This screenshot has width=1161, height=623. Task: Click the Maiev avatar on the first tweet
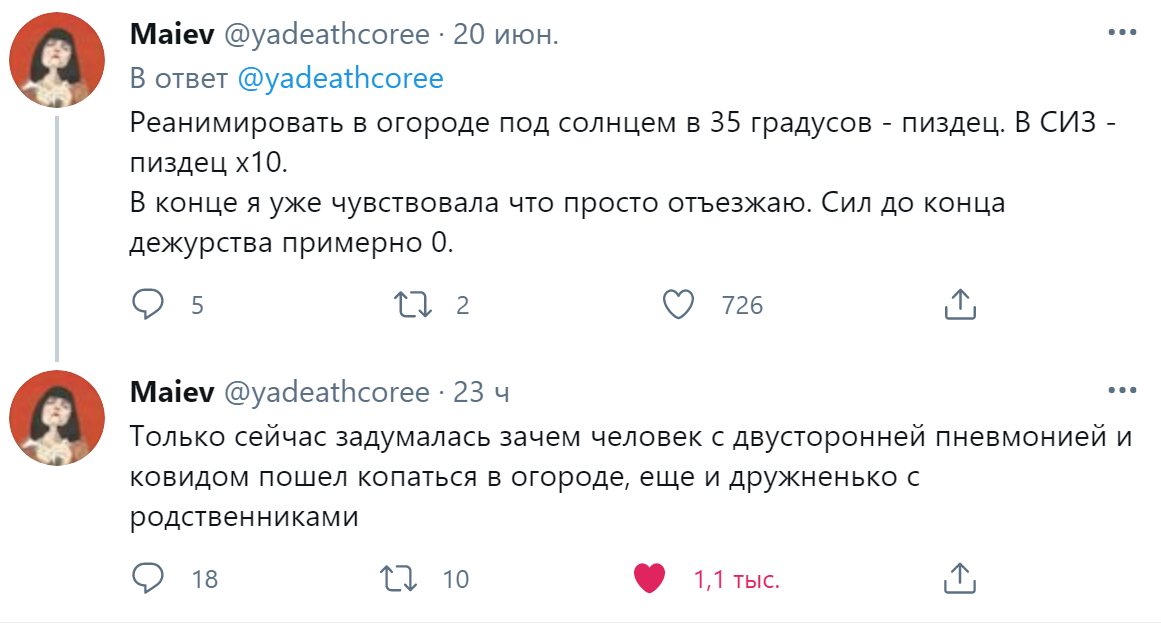point(56,62)
